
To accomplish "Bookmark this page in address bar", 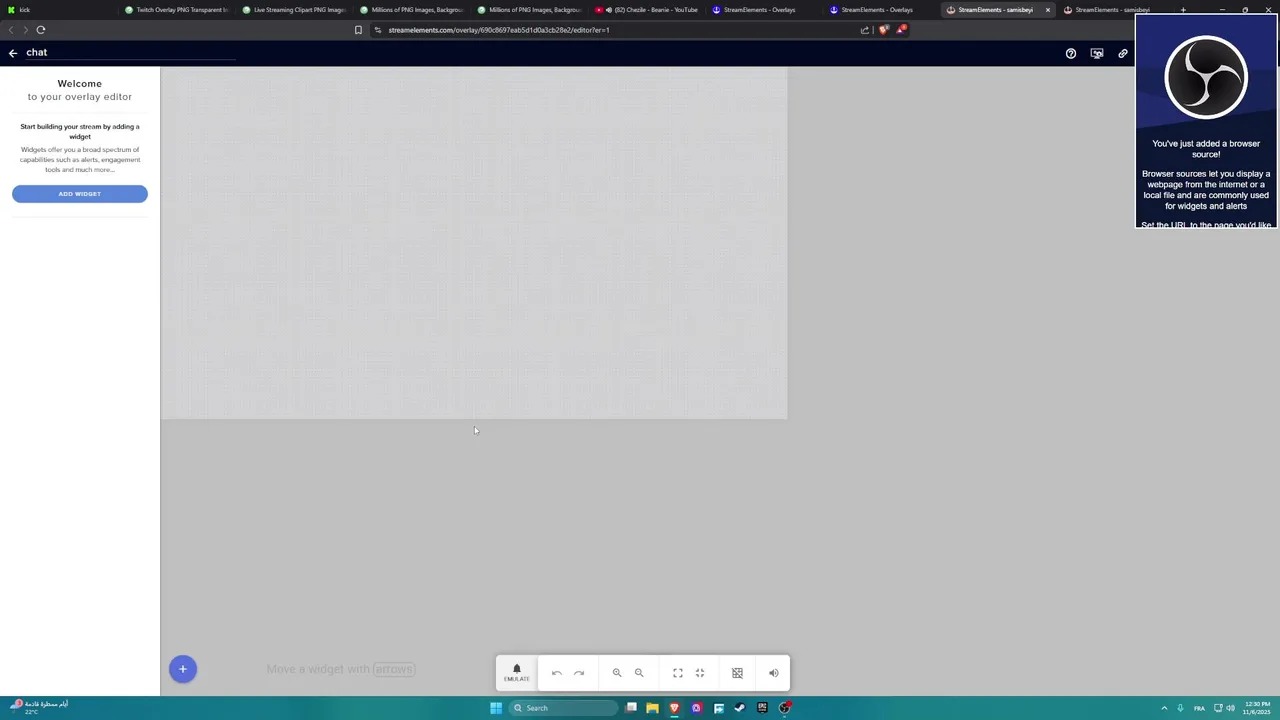I will 358,30.
